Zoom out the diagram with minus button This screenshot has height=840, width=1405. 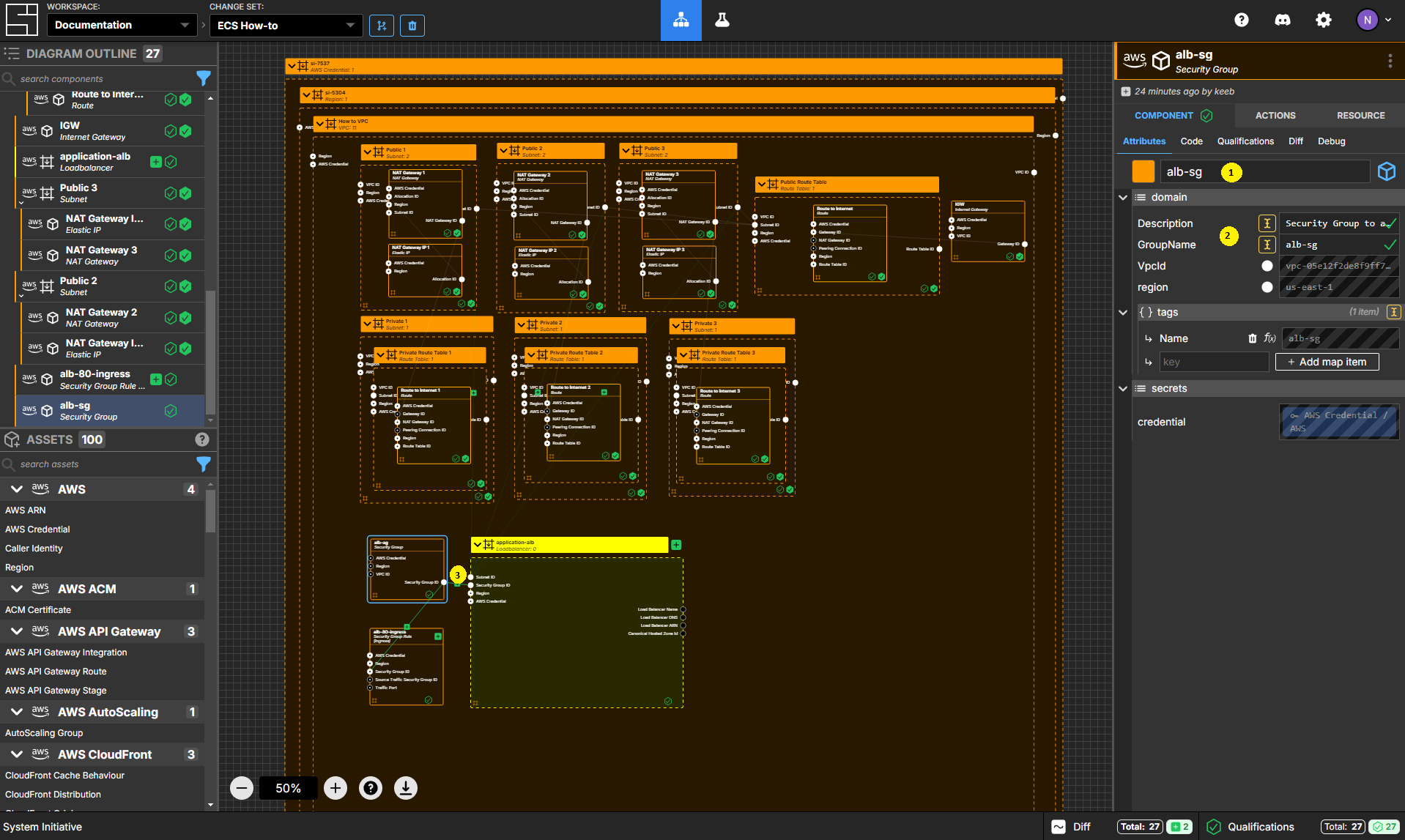242,788
